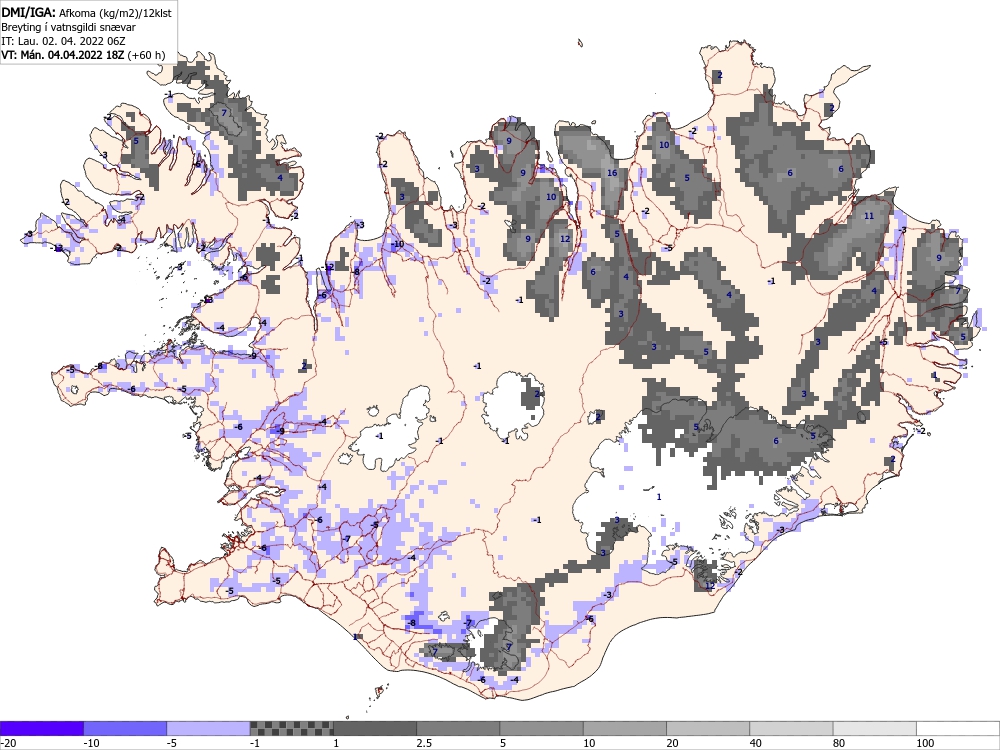
Task: Click the "-20" legend scale label
Action: 8,744
